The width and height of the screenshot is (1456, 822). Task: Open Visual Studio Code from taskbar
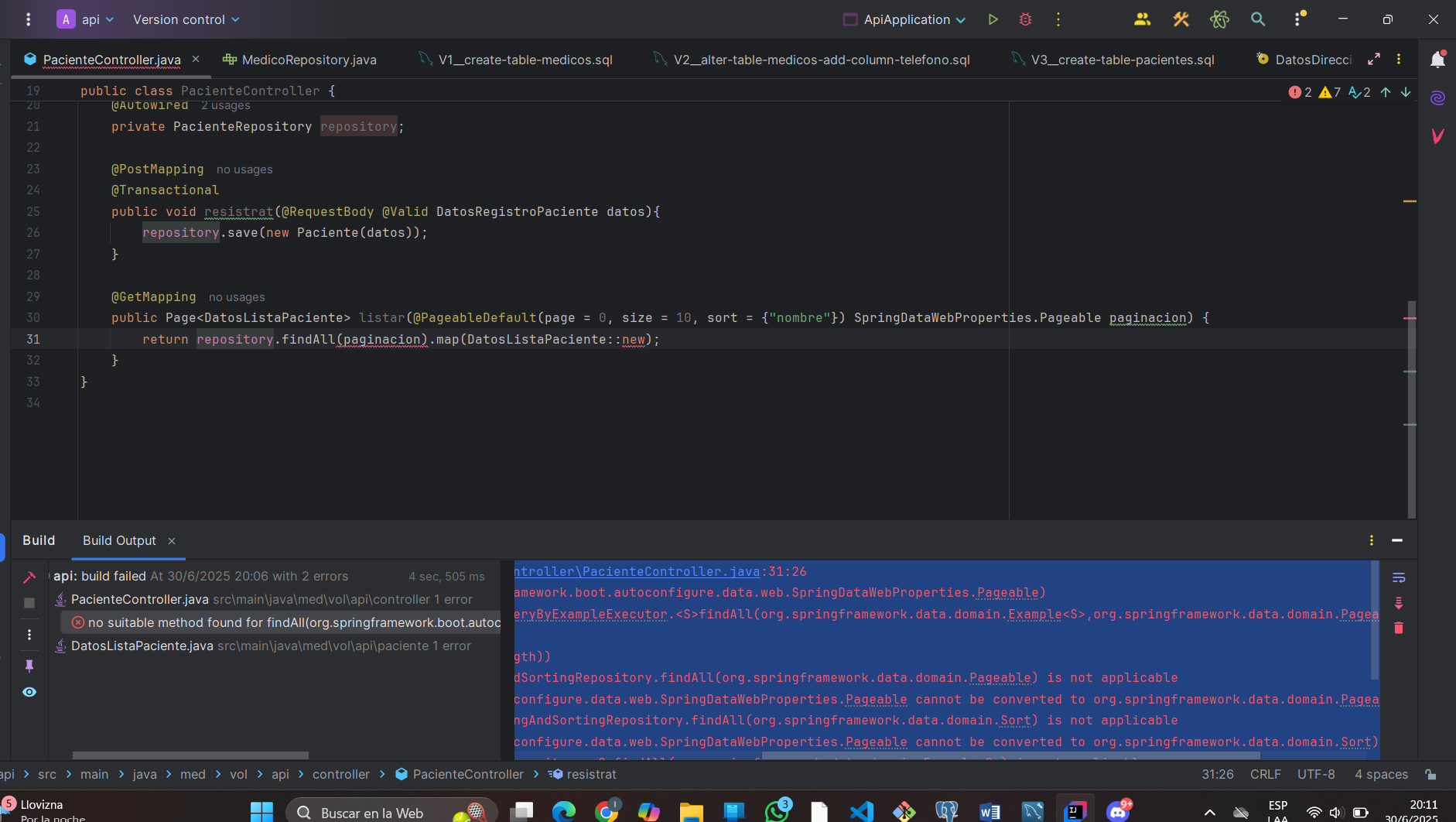862,812
